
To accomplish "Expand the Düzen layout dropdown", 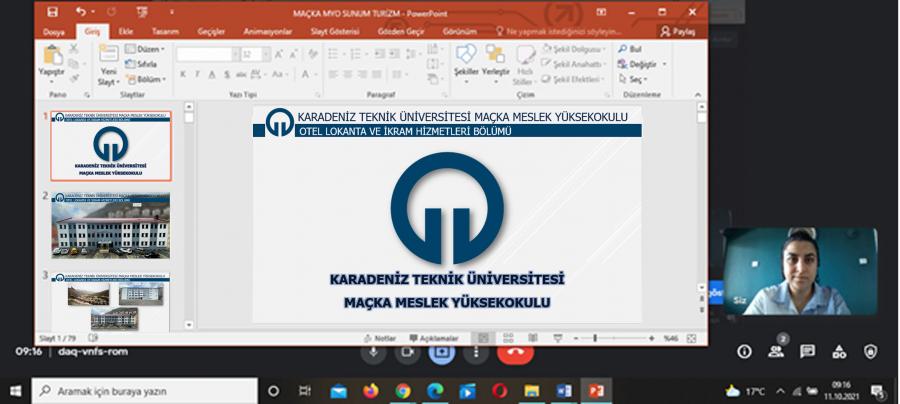I will click(x=149, y=49).
